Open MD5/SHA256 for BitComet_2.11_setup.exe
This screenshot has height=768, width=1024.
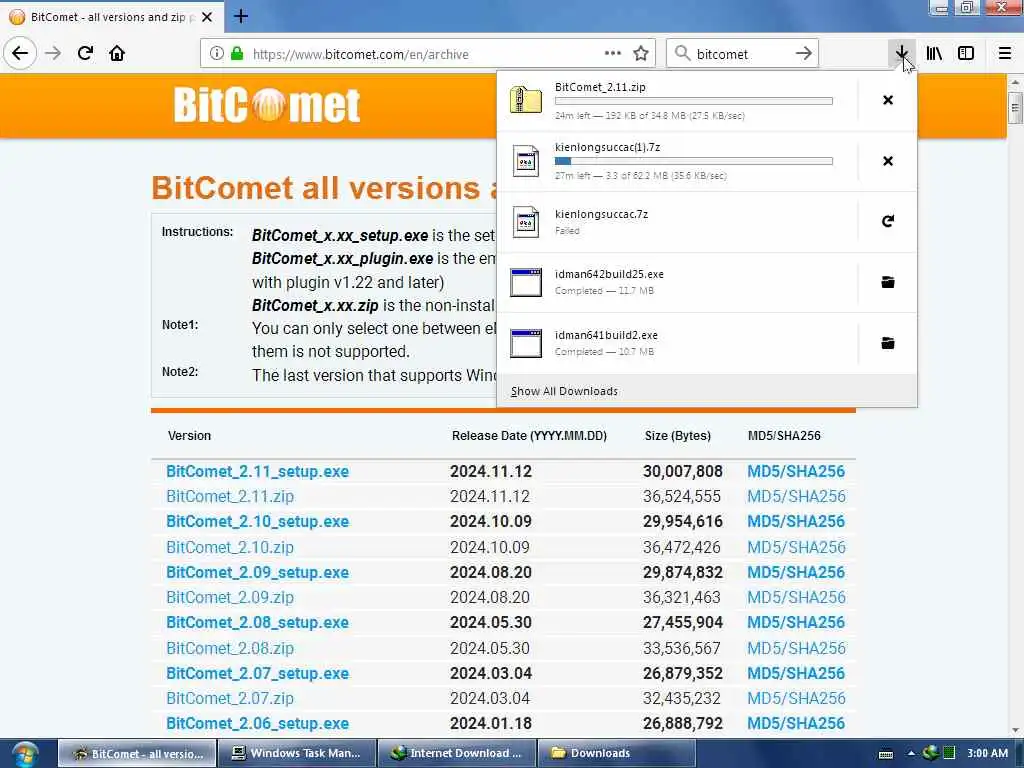pyautogui.click(x=796, y=471)
